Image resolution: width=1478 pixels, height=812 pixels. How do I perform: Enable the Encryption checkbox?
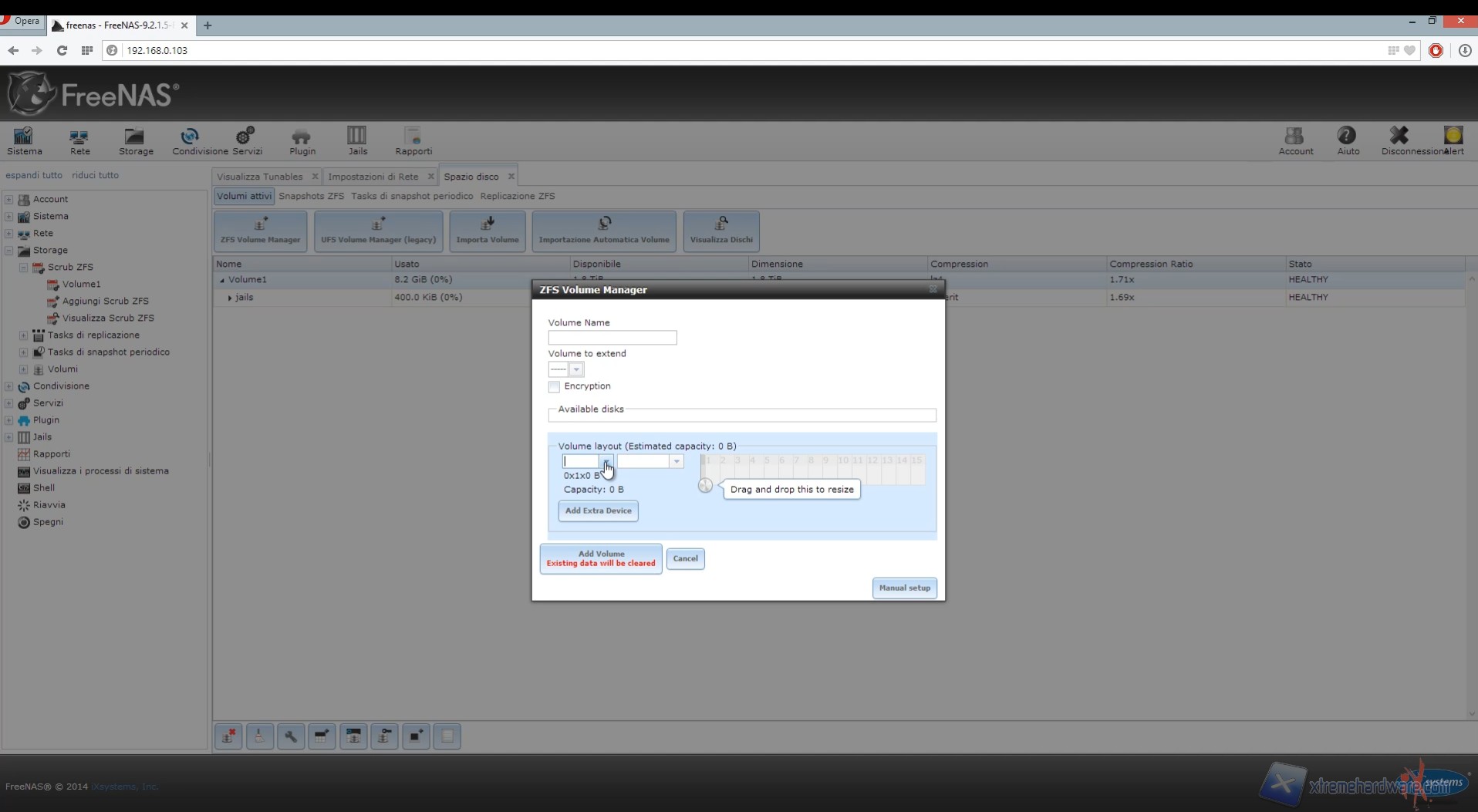pos(554,386)
